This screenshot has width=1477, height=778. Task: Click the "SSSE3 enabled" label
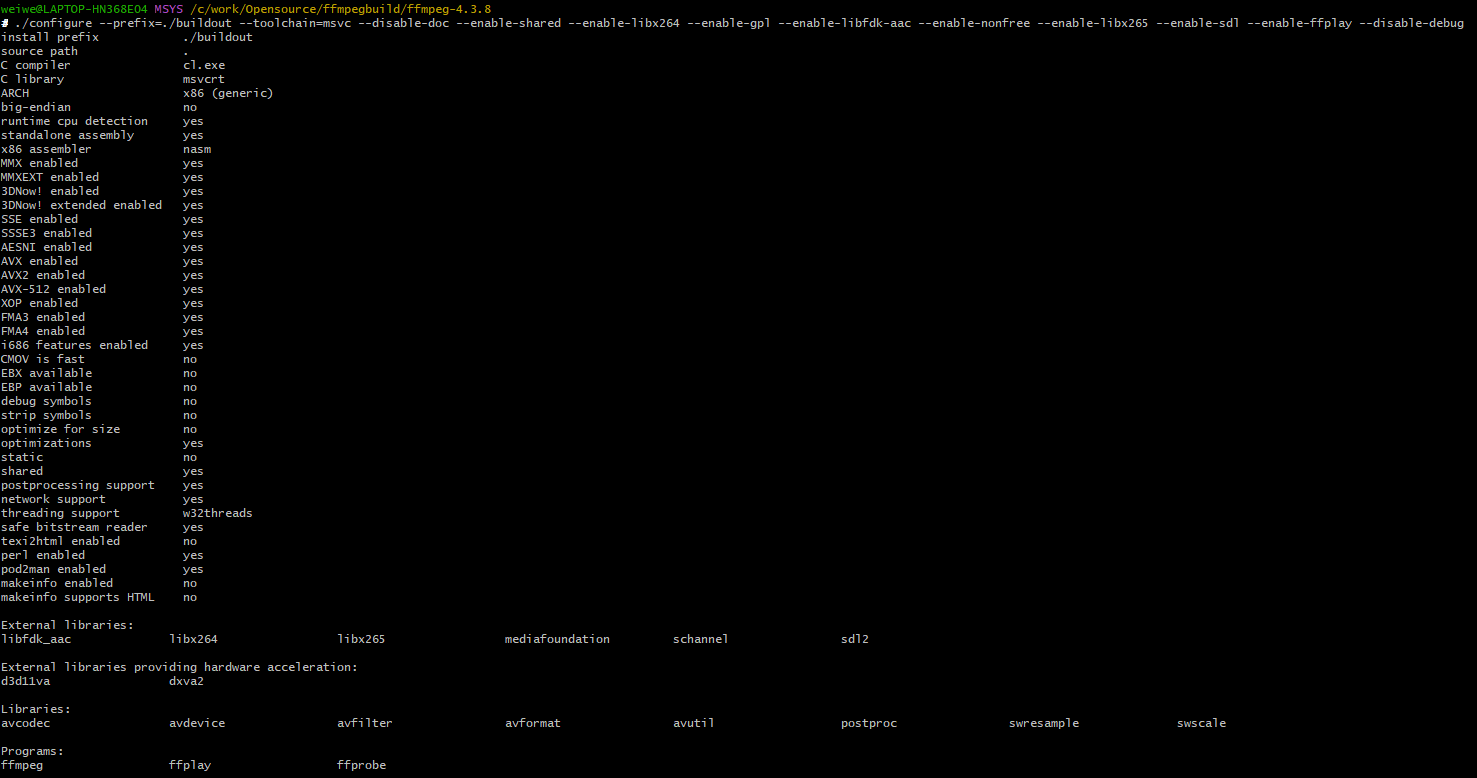tap(46, 233)
